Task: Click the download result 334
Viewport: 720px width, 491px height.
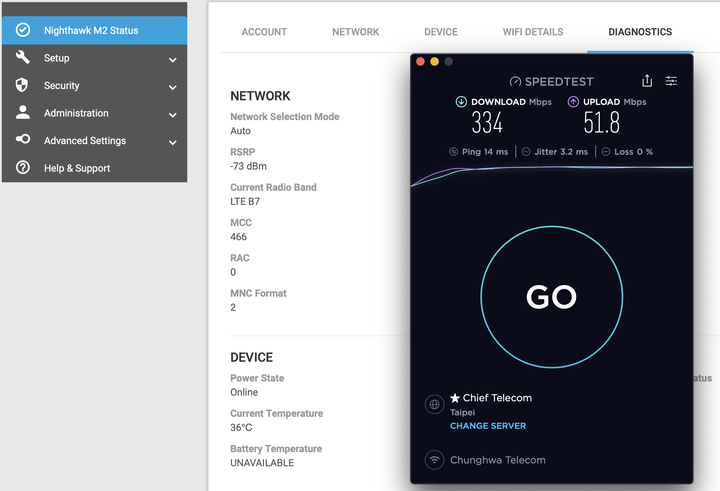Action: pos(487,123)
